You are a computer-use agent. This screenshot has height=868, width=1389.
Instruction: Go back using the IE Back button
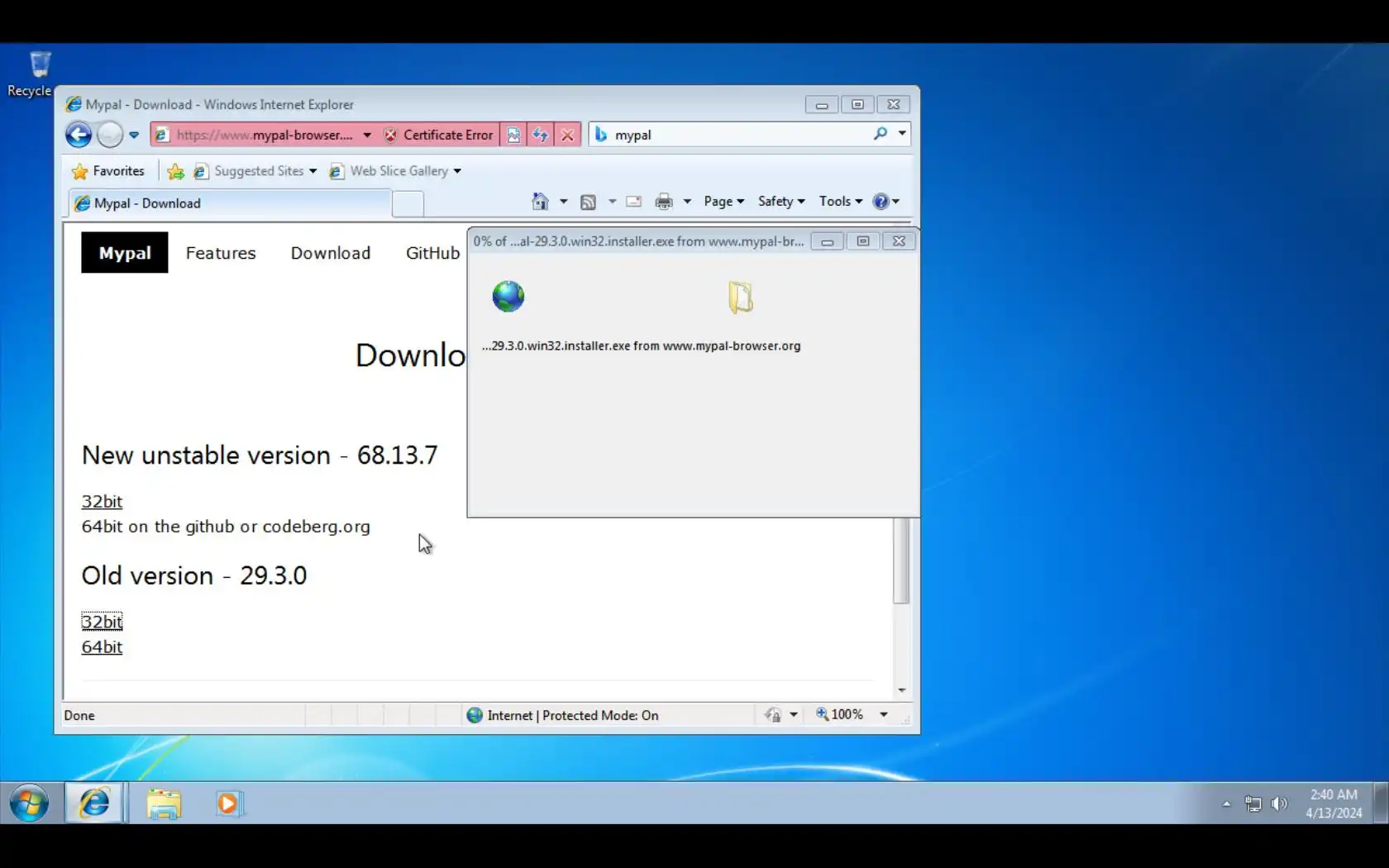[x=79, y=135]
